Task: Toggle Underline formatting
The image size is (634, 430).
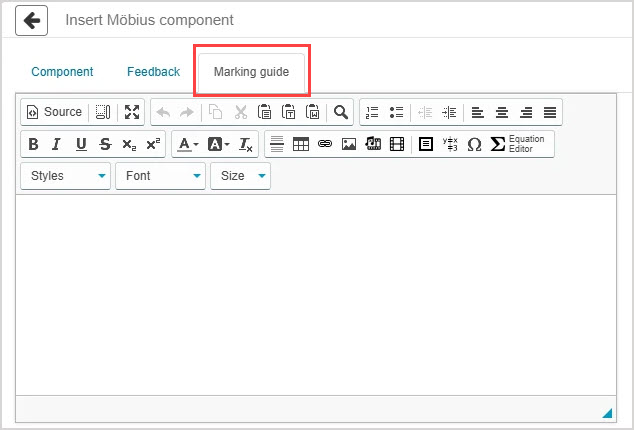Action: point(81,144)
